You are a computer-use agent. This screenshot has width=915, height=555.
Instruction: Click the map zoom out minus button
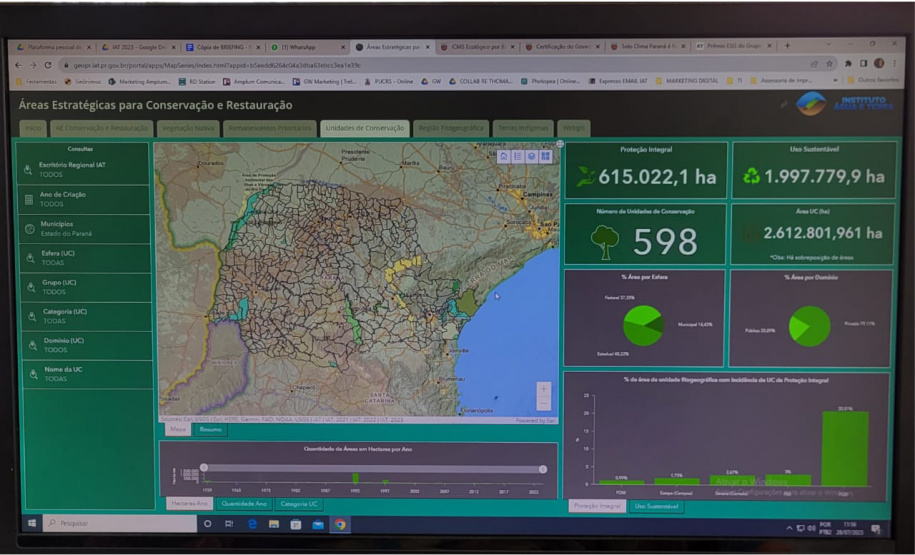[543, 403]
